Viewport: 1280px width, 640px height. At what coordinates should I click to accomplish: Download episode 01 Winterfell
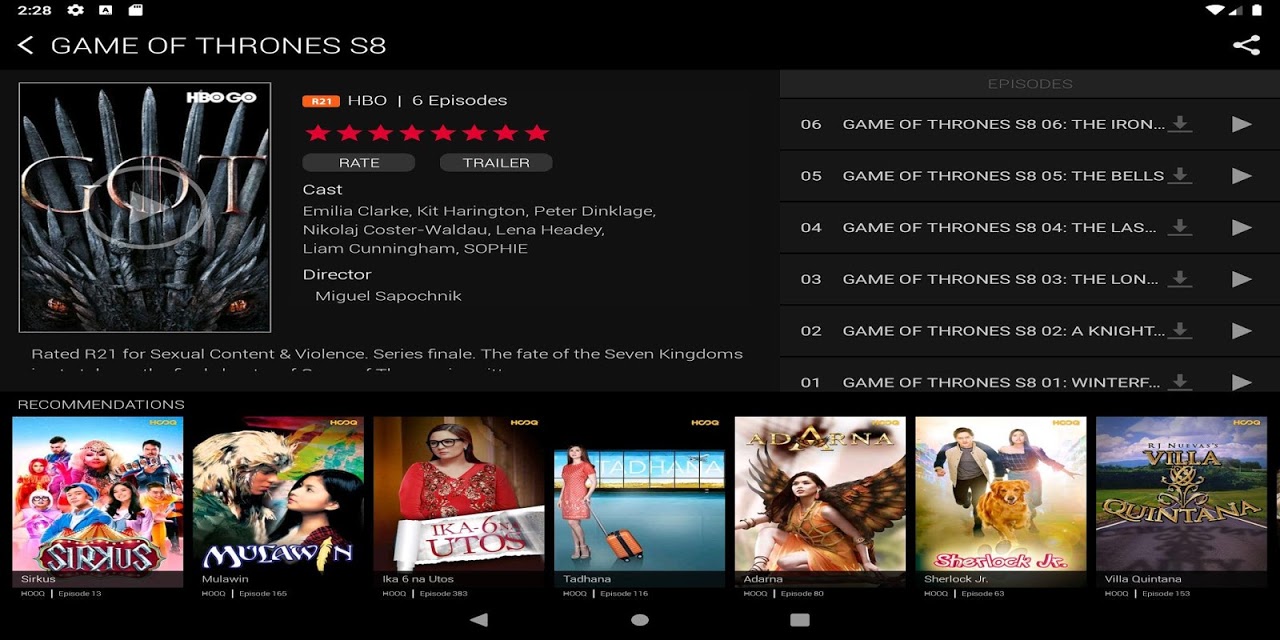tap(1180, 381)
